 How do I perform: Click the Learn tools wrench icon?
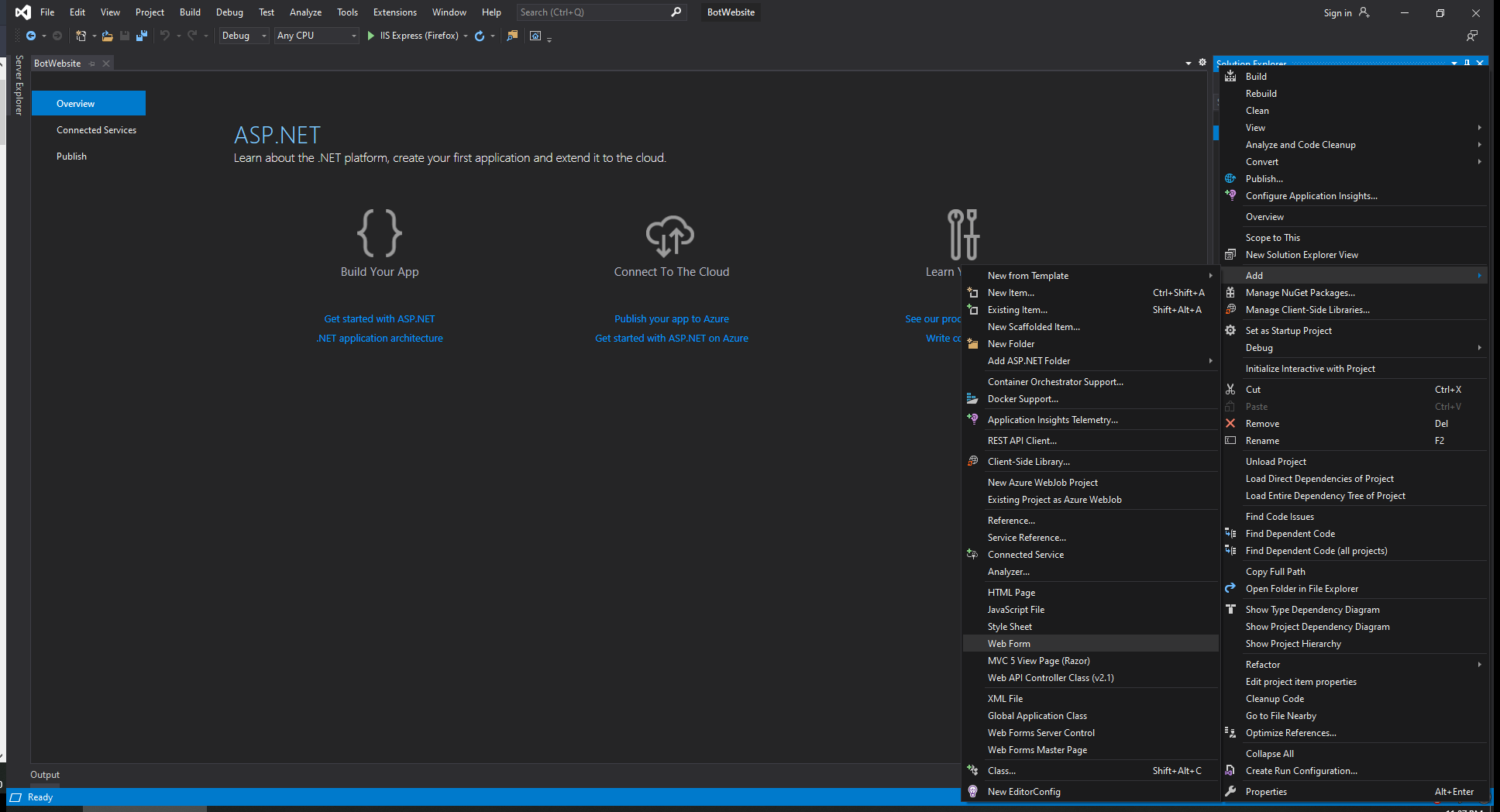(963, 234)
